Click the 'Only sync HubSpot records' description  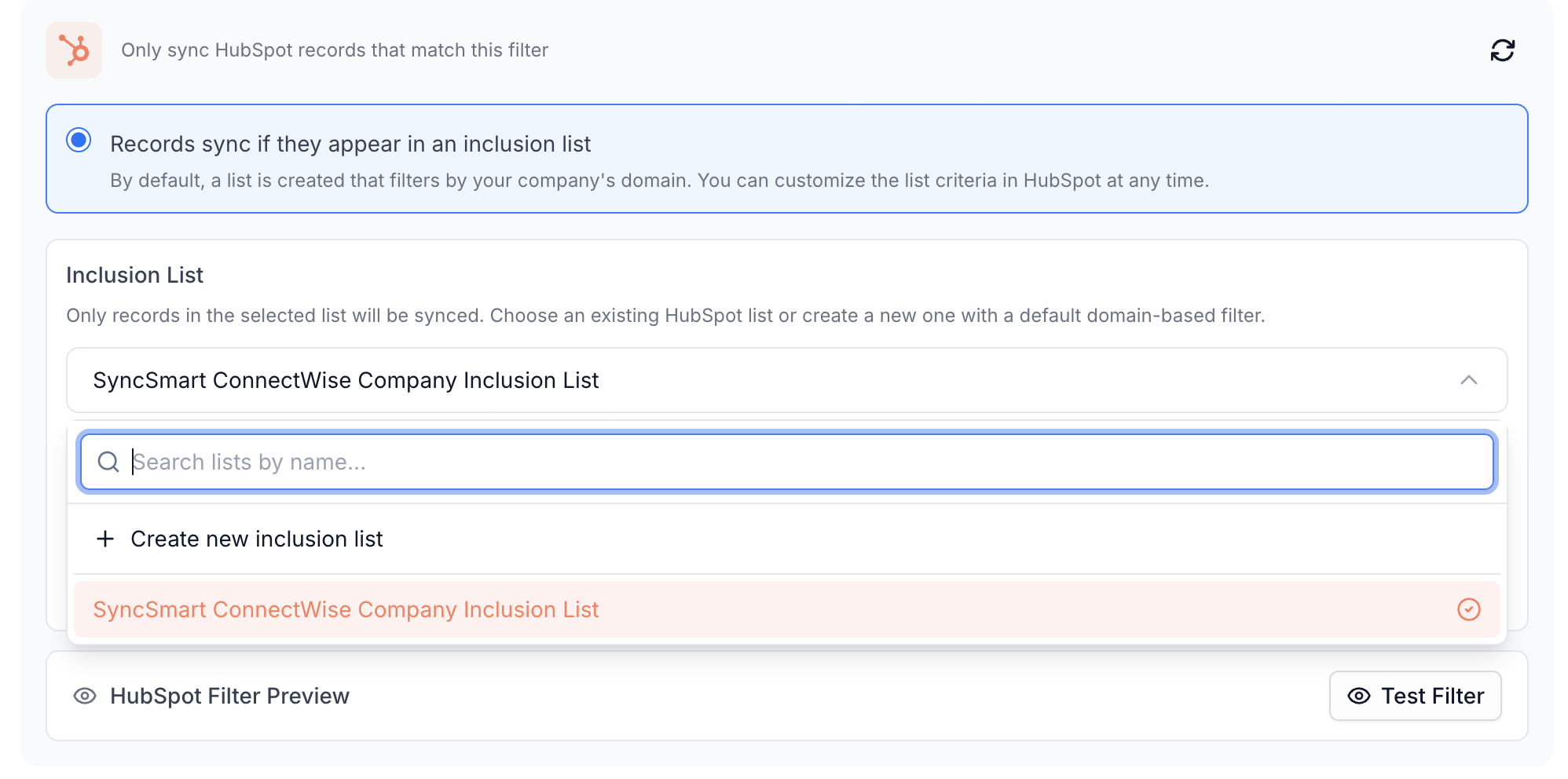coord(335,50)
